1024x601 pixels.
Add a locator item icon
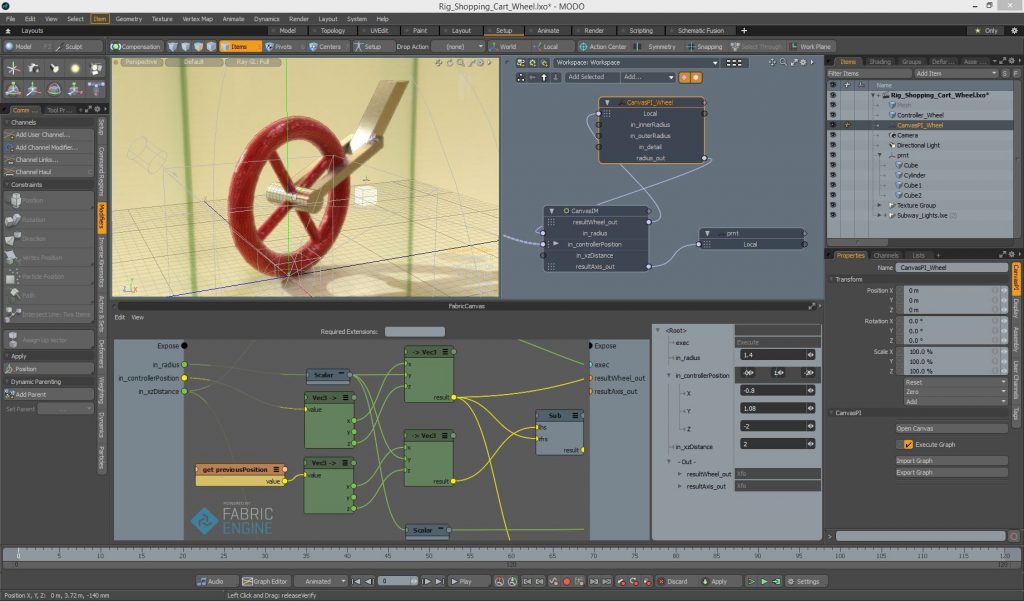12,68
